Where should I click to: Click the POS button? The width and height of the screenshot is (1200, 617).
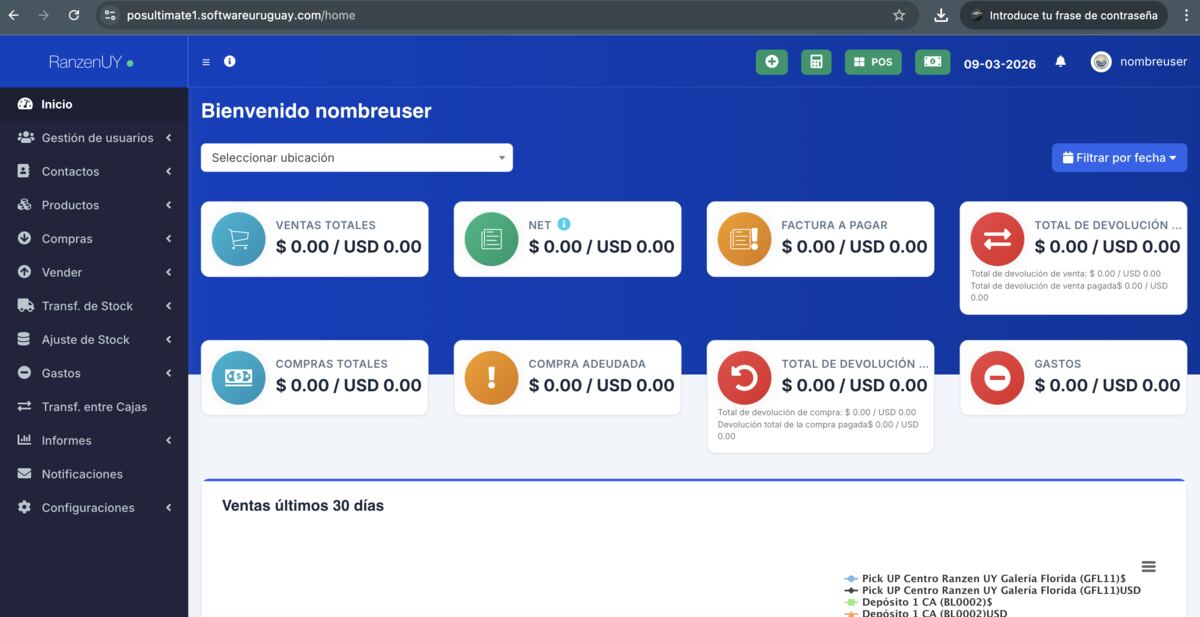coord(872,62)
